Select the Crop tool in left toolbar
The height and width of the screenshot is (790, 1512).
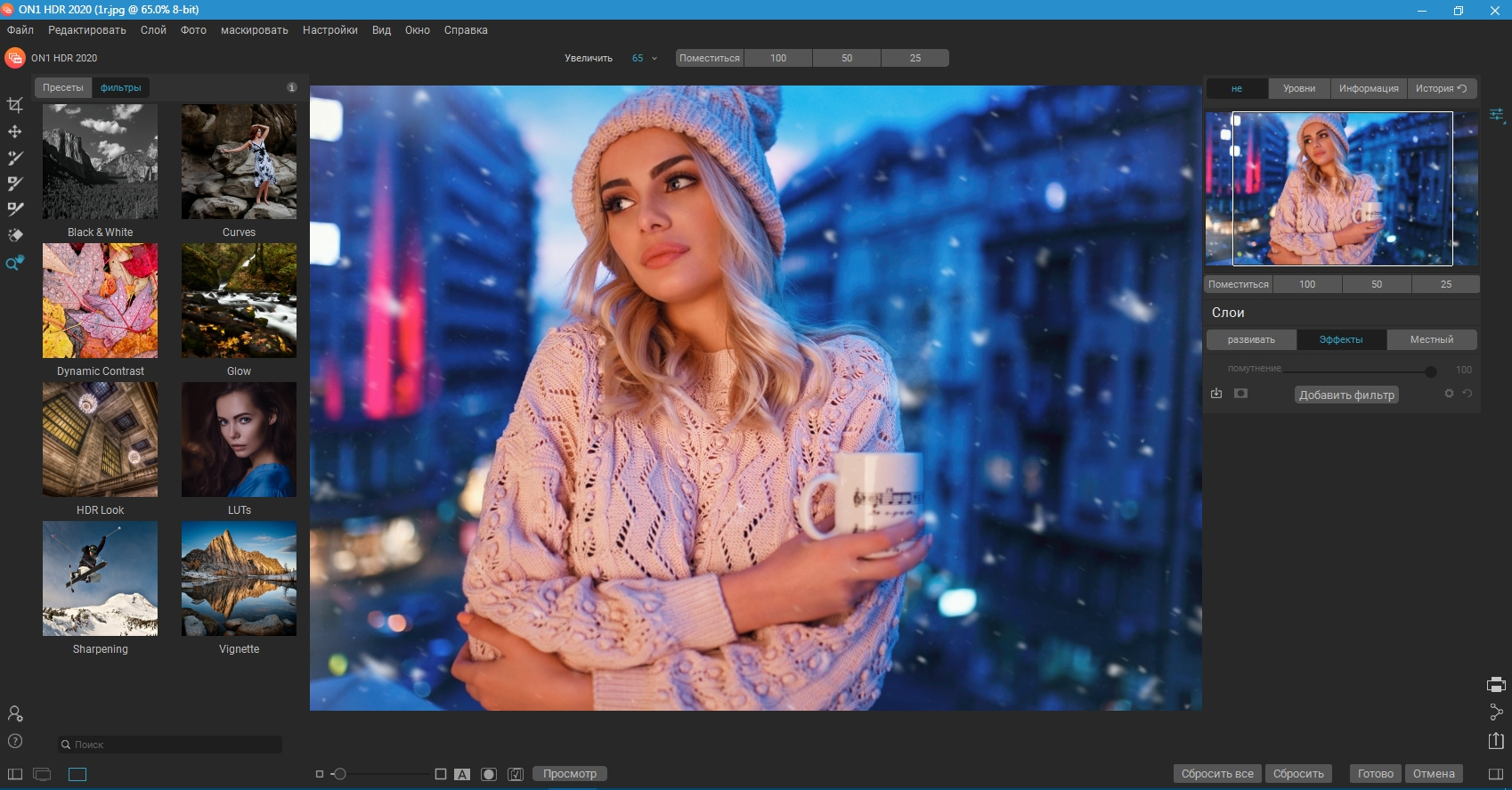[15, 105]
